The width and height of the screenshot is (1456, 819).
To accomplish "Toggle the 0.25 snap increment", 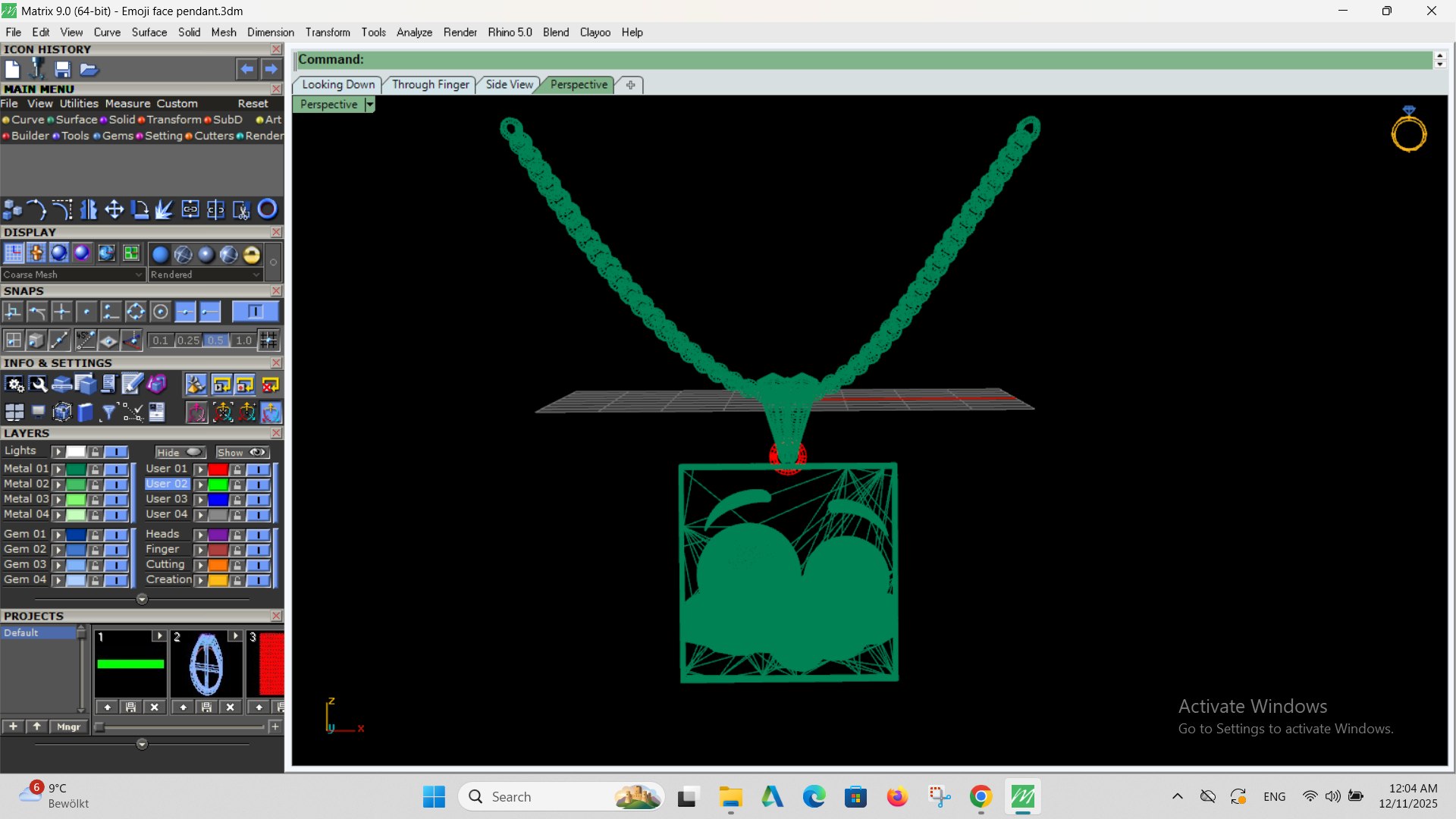I will point(188,340).
